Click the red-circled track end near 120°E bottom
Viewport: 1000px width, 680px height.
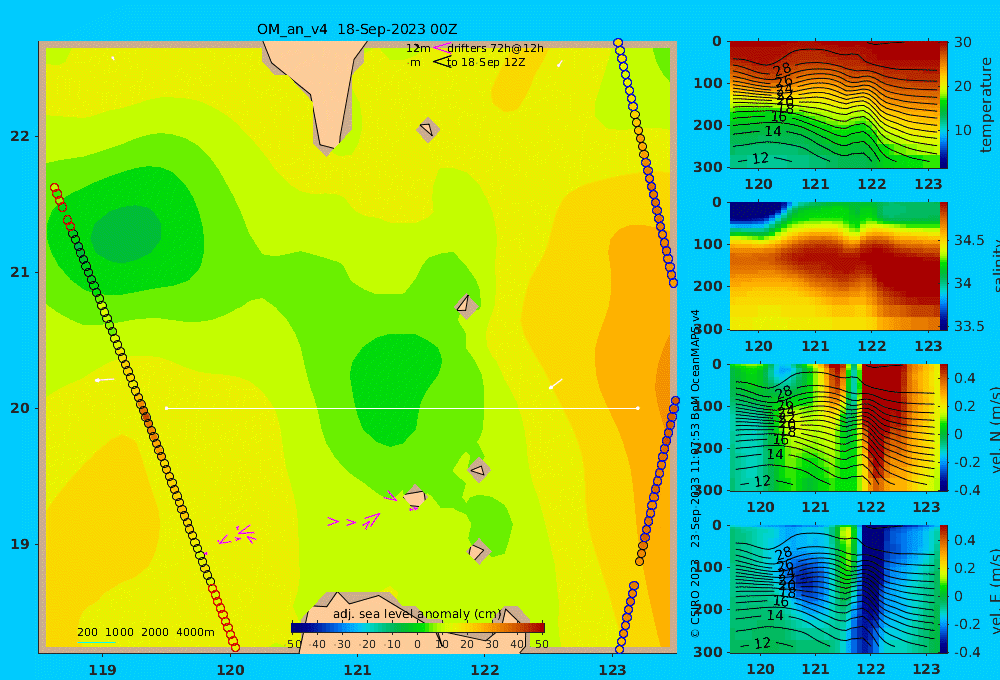pos(234,646)
